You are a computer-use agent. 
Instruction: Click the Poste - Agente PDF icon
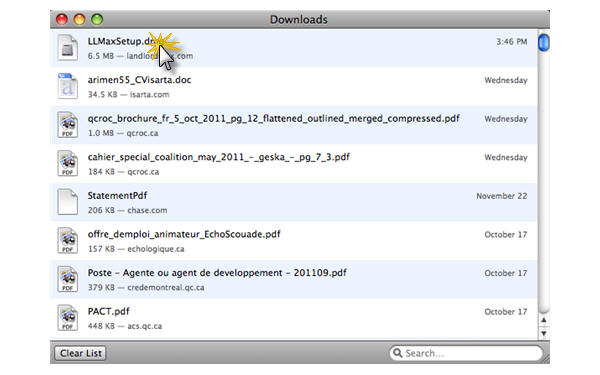[x=67, y=279]
